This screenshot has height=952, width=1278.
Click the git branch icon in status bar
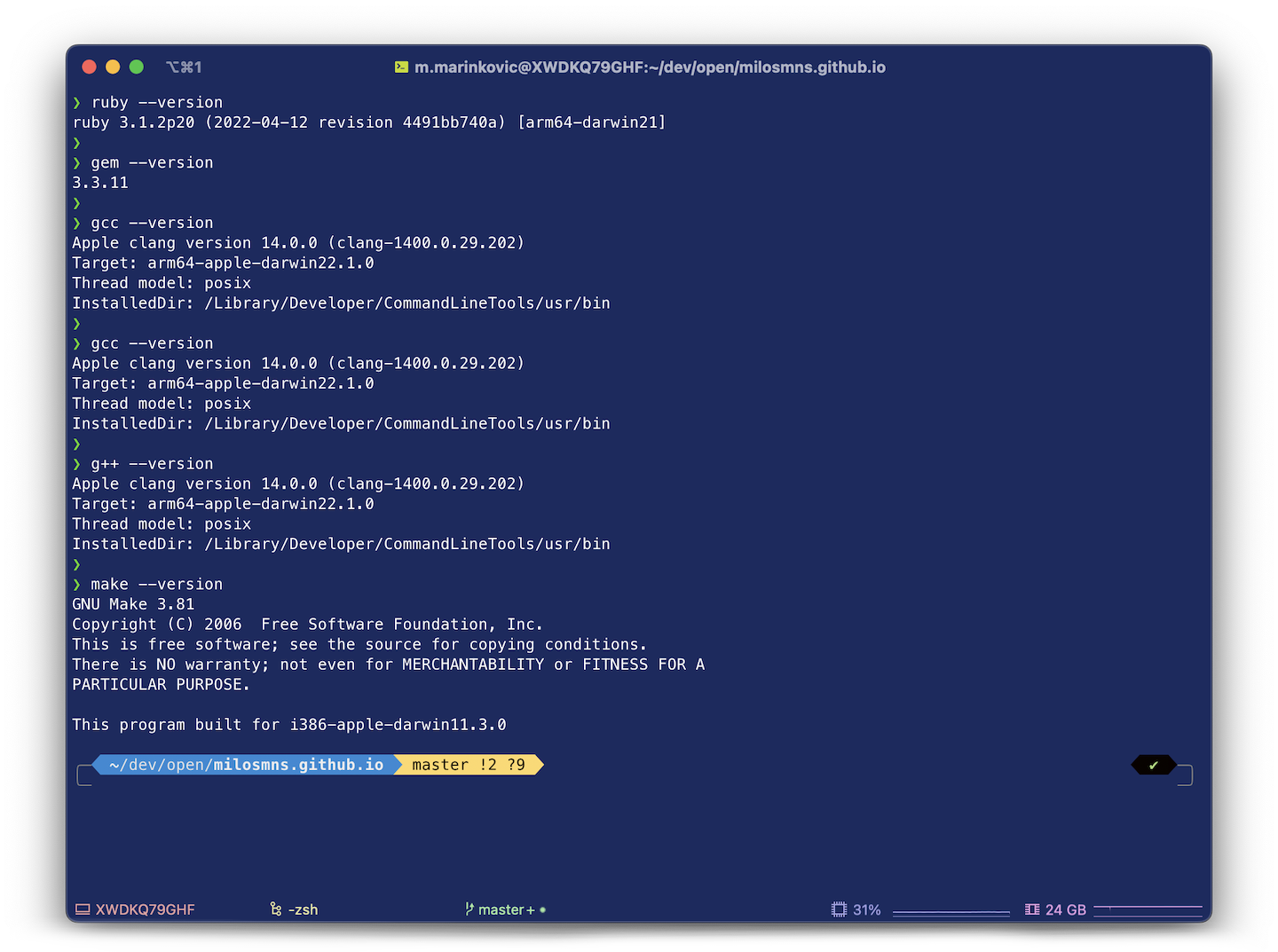click(x=469, y=909)
